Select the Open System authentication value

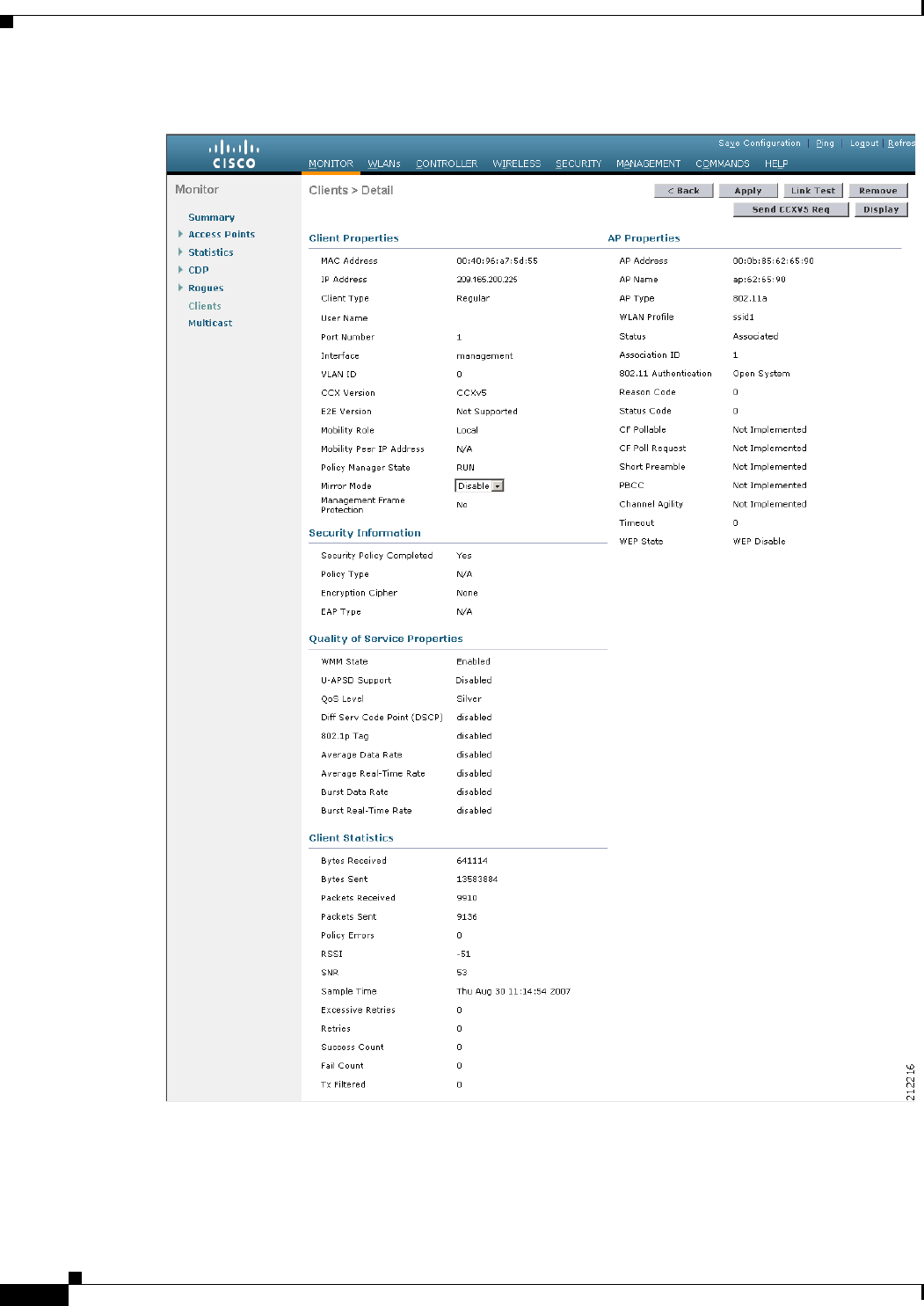pos(761,374)
